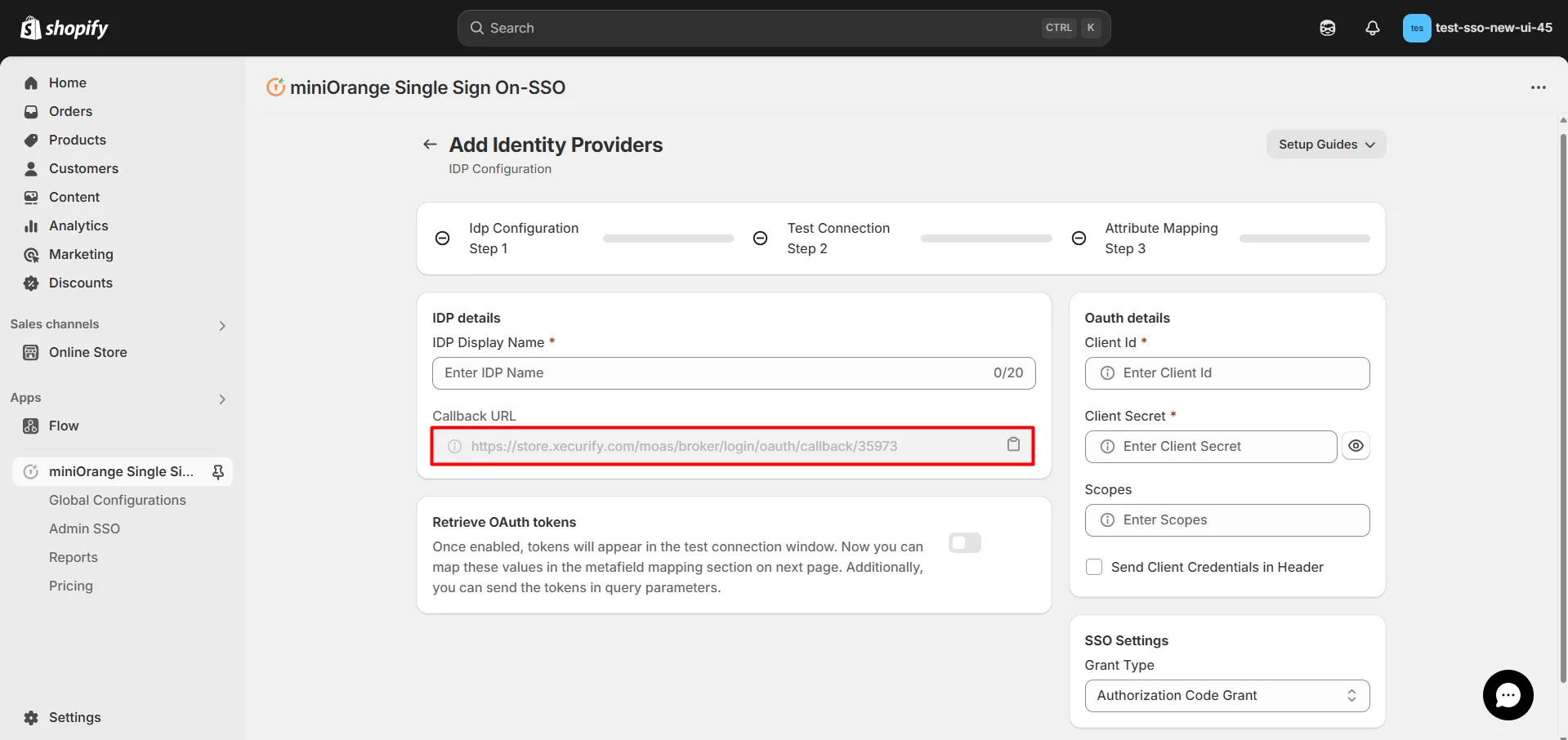Copy the Callback URL with clipboard icon
The width and height of the screenshot is (1568, 740).
click(x=1013, y=444)
